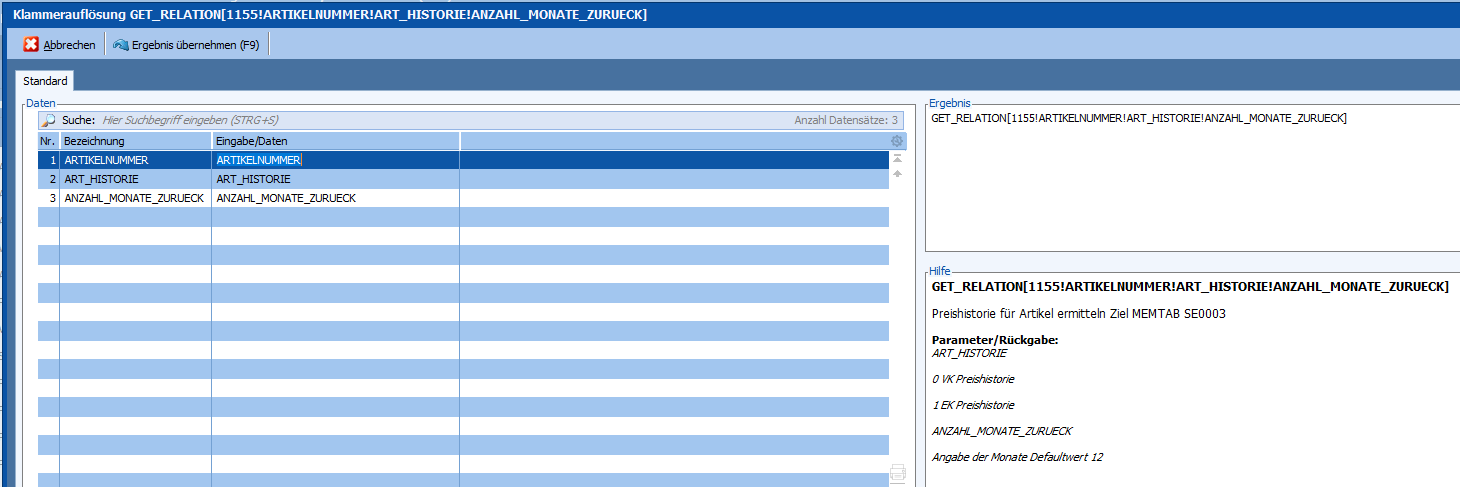The width and height of the screenshot is (1460, 487).
Task: Switch to the Standard tab
Action: (x=45, y=81)
